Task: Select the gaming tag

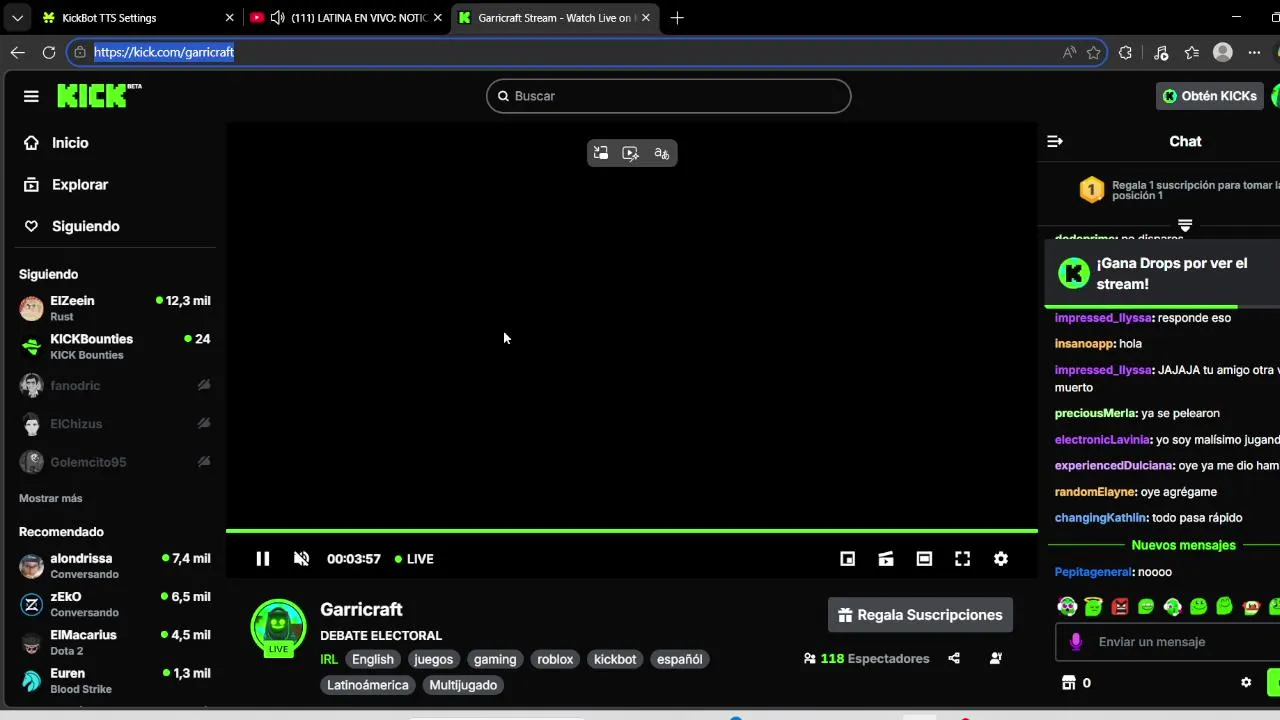Action: [x=495, y=659]
